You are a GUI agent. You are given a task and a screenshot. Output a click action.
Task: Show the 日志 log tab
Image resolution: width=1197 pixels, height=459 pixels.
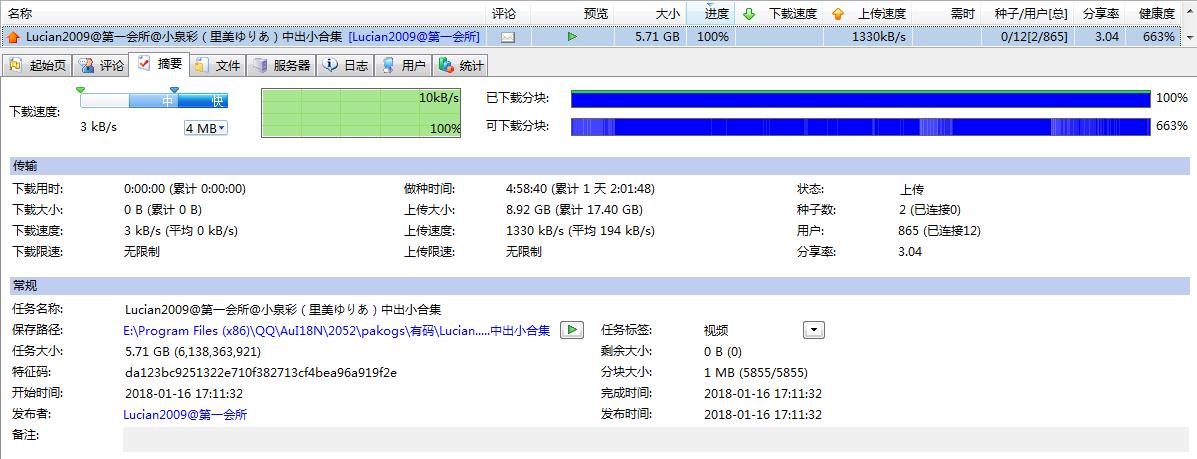[346, 66]
